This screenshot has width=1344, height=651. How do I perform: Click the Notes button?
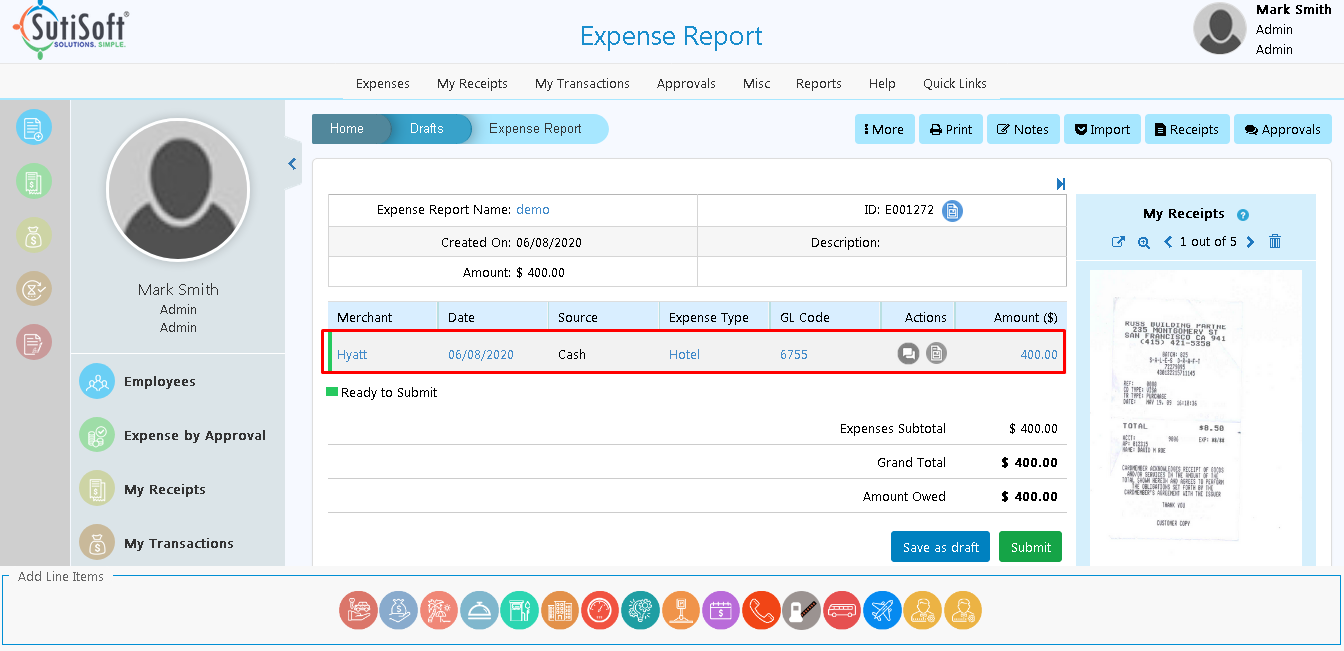point(1023,129)
